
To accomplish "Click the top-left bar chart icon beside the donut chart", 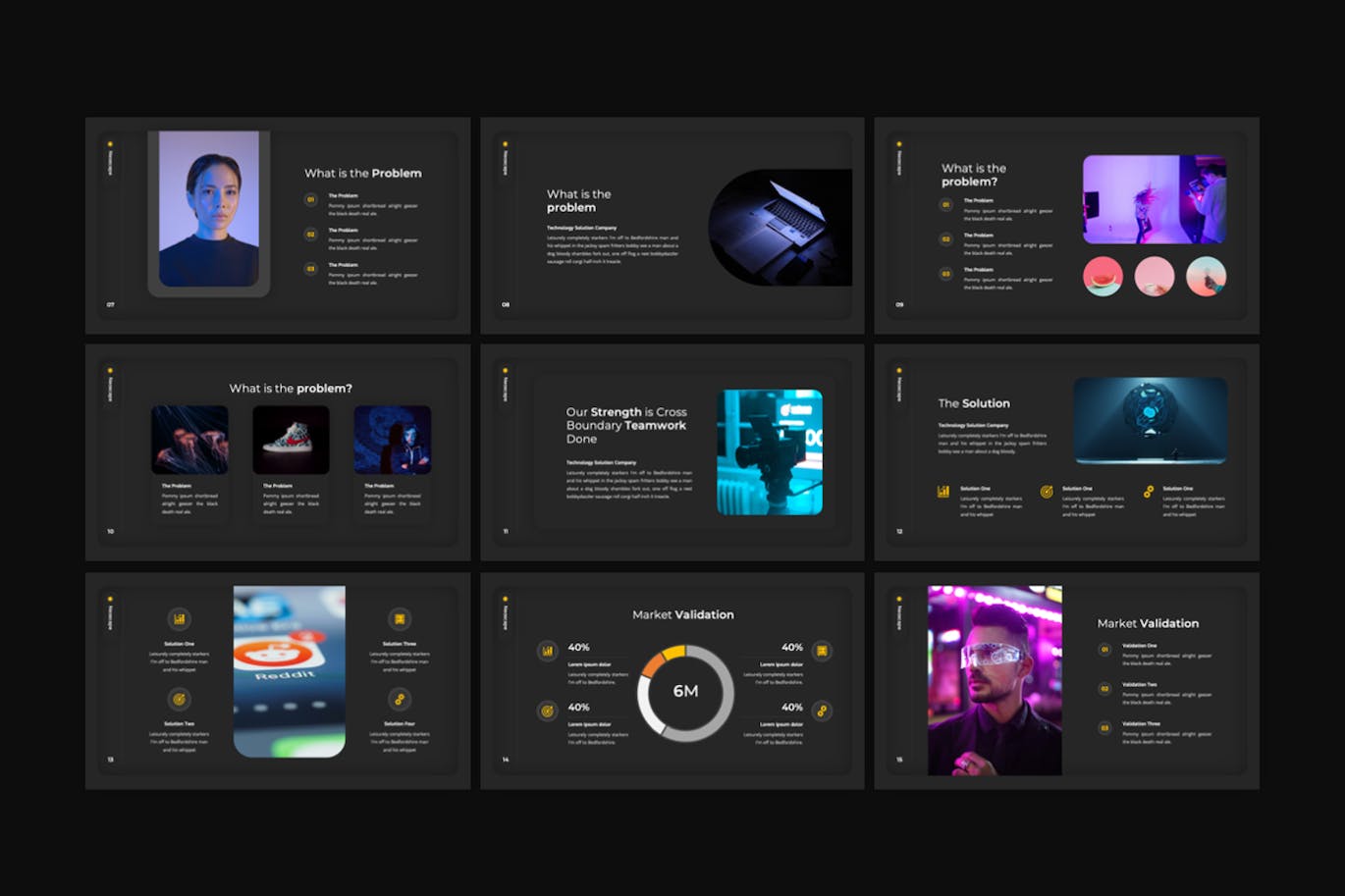I will click(x=548, y=651).
